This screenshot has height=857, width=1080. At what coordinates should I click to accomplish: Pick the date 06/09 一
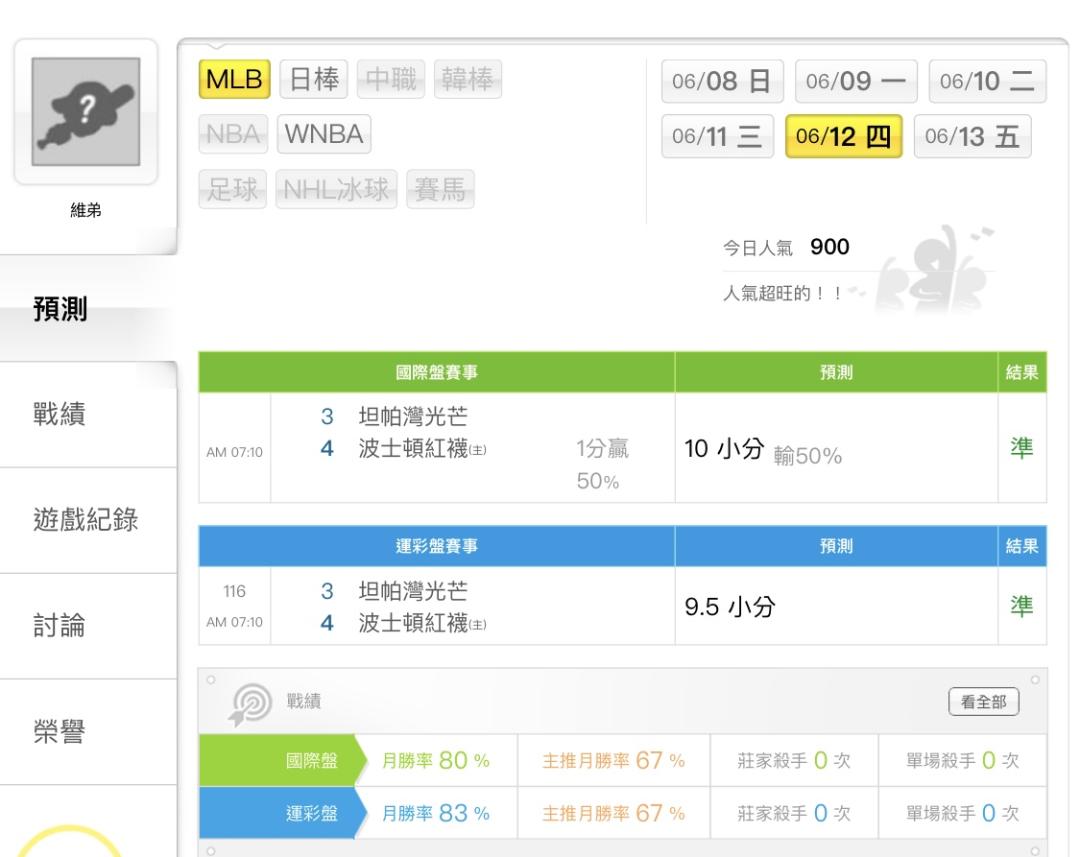click(x=856, y=81)
